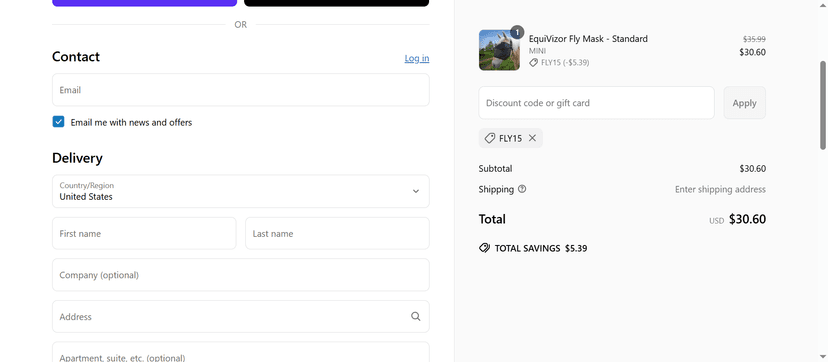
Task: Remove the FLY15 discount code
Action: (x=532, y=138)
